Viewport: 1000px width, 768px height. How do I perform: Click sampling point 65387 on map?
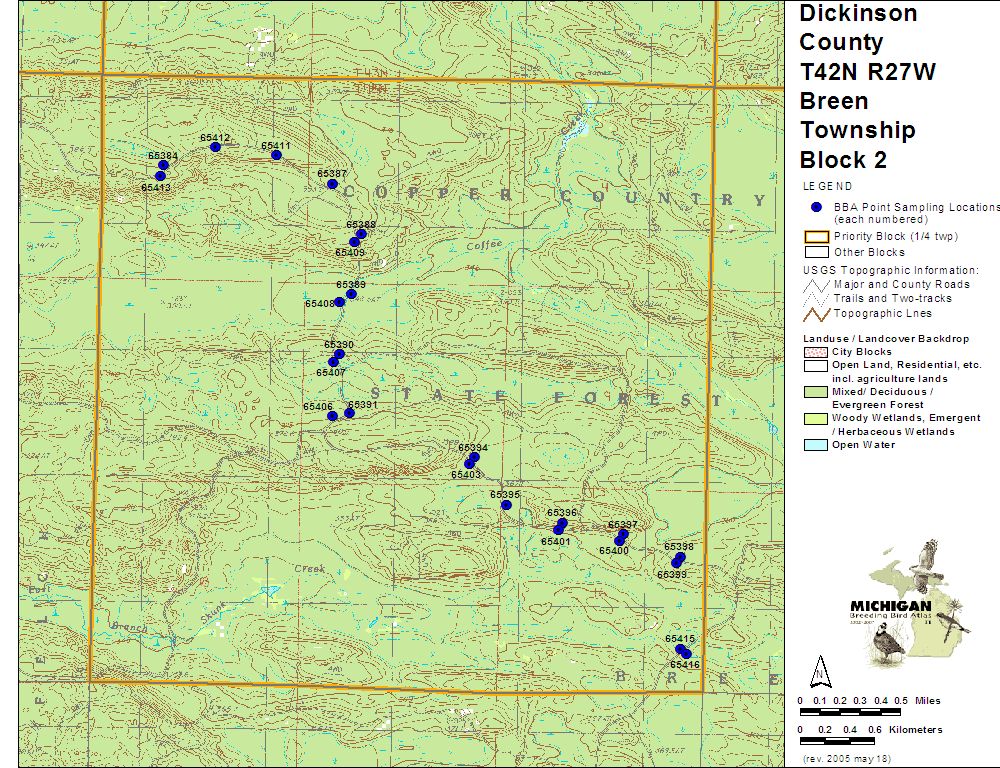(x=332, y=184)
